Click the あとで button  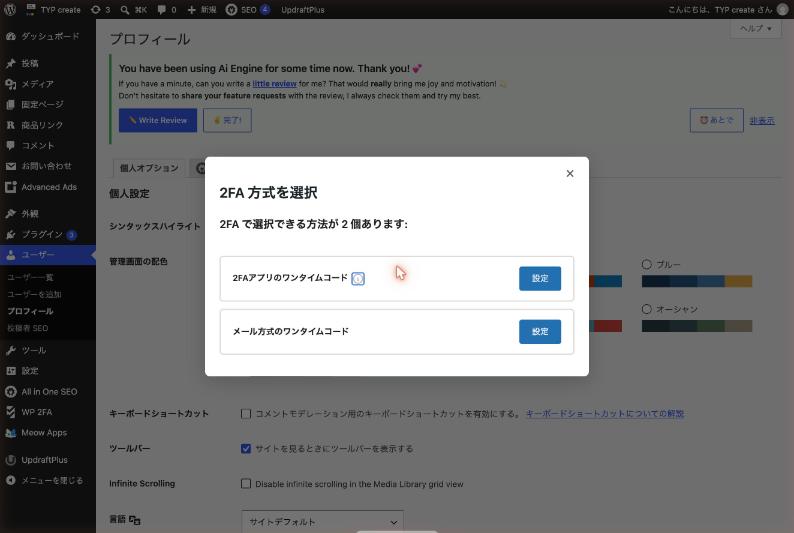pos(717,120)
